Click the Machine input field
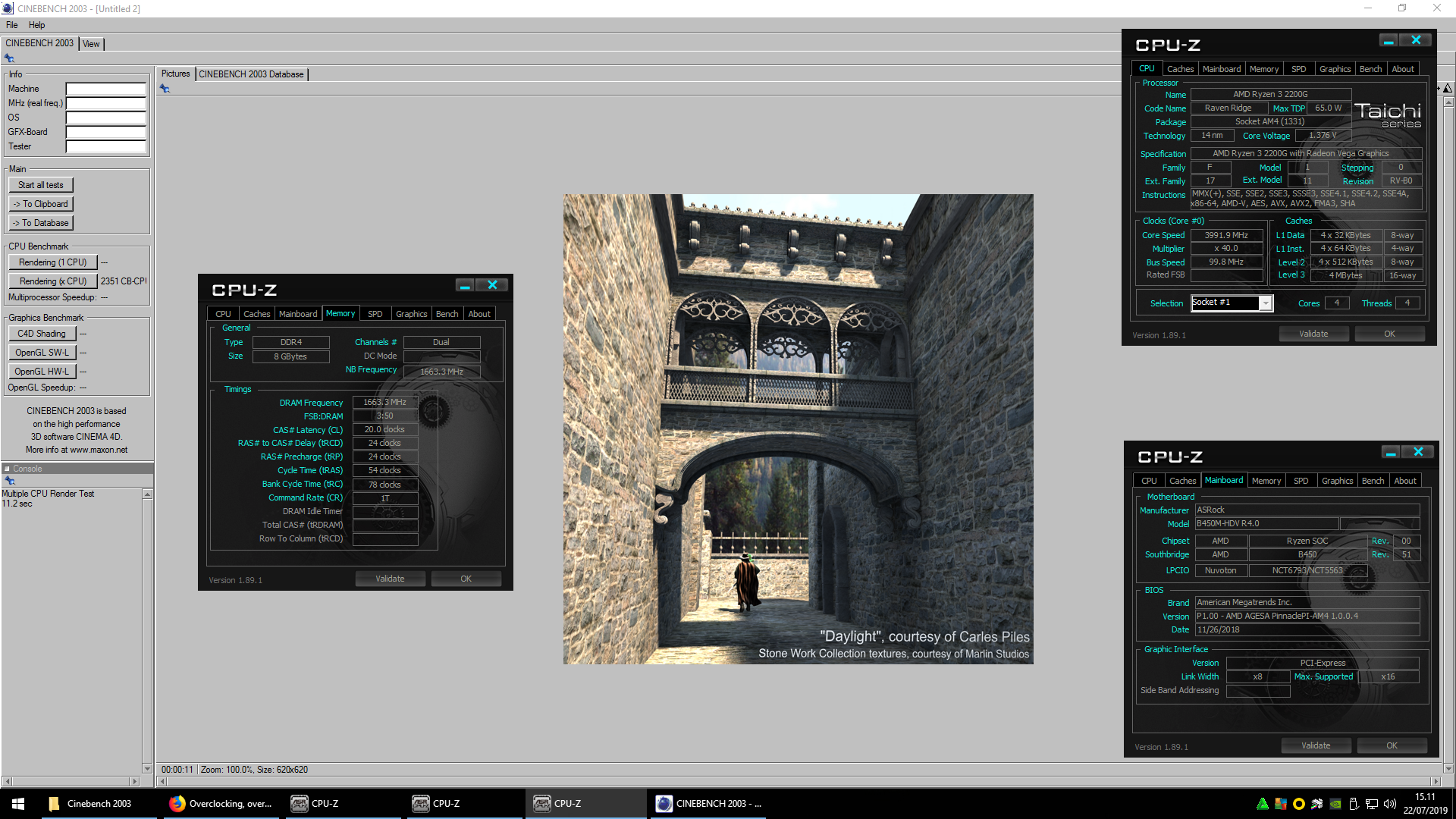The image size is (1456, 819). (105, 89)
